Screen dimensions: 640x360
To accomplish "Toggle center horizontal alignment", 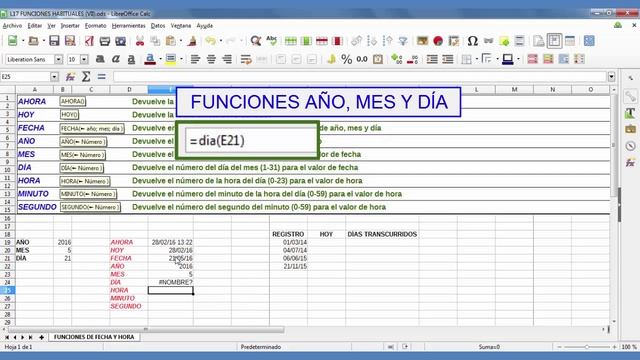I will tap(211, 60).
